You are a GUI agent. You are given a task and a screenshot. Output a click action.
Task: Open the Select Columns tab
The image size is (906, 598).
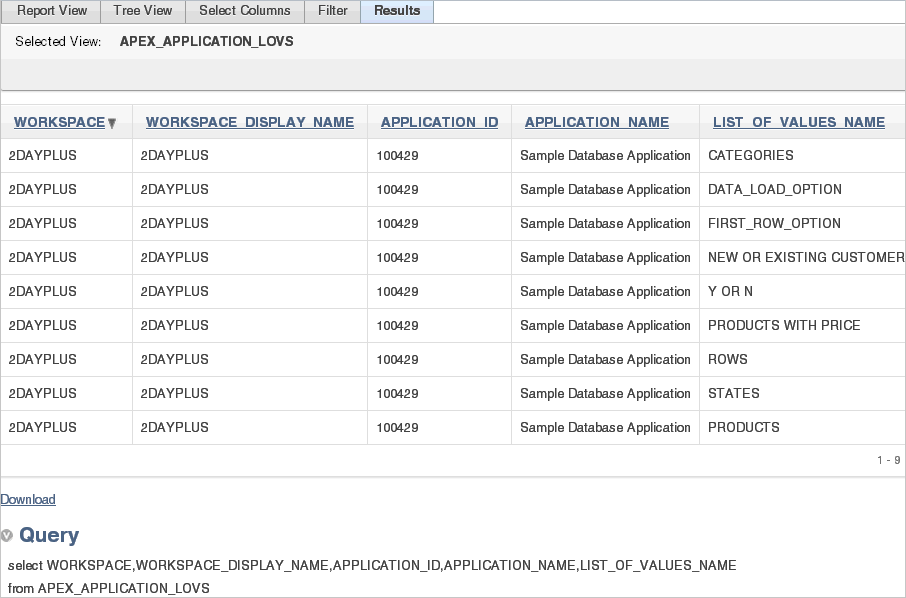pyautogui.click(x=245, y=11)
